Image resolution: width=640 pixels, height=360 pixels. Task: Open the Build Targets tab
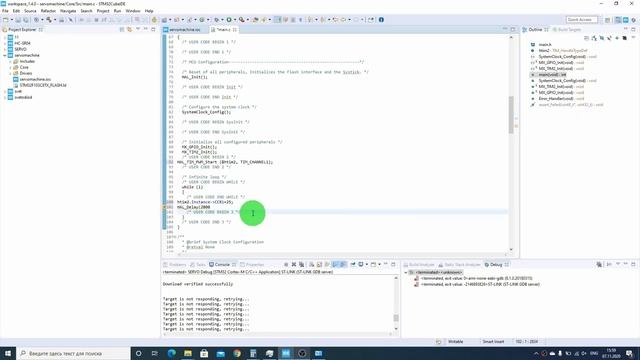[x=567, y=30]
